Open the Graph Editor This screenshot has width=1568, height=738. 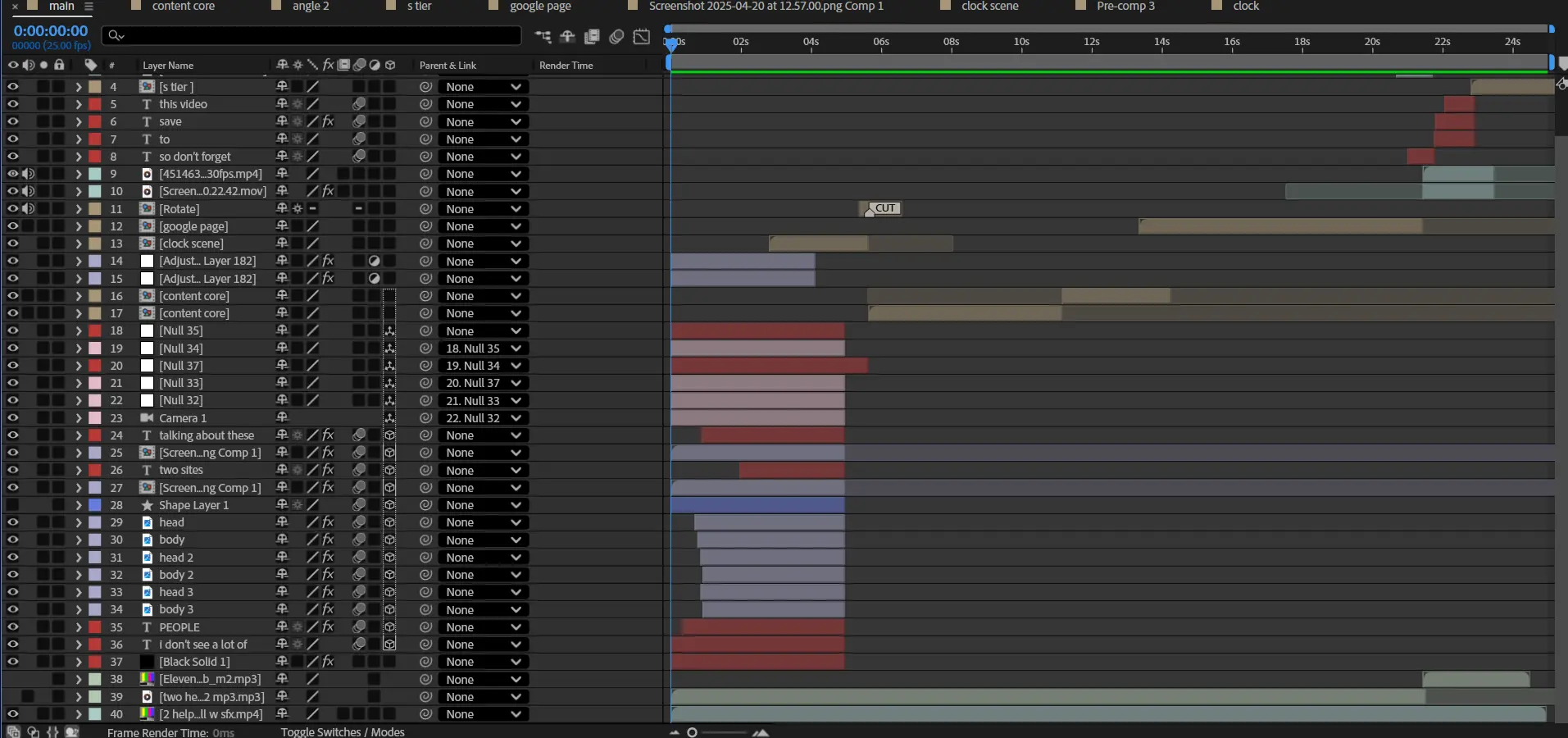pos(642,37)
